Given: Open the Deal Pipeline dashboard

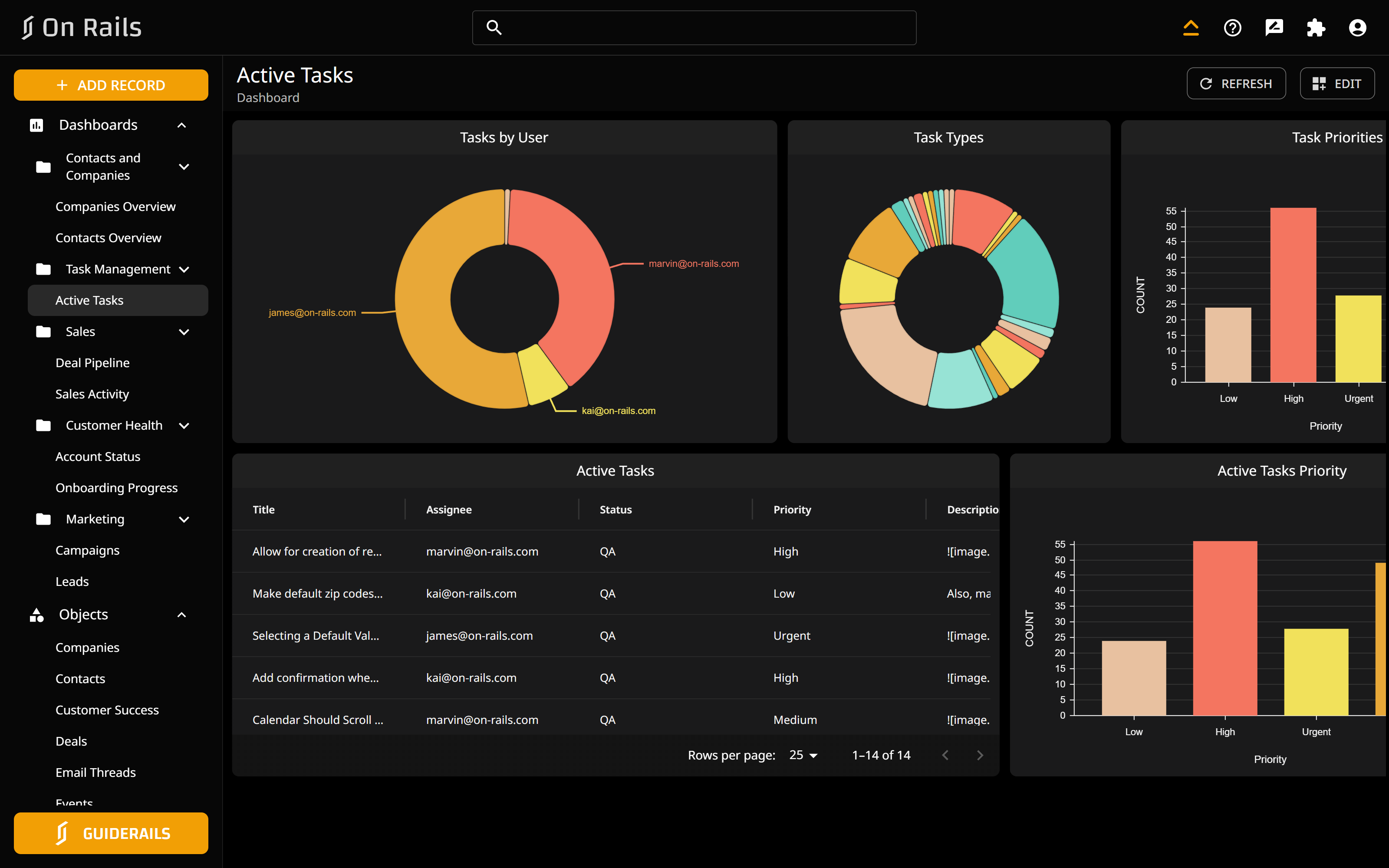Looking at the screenshot, I should [x=92, y=362].
